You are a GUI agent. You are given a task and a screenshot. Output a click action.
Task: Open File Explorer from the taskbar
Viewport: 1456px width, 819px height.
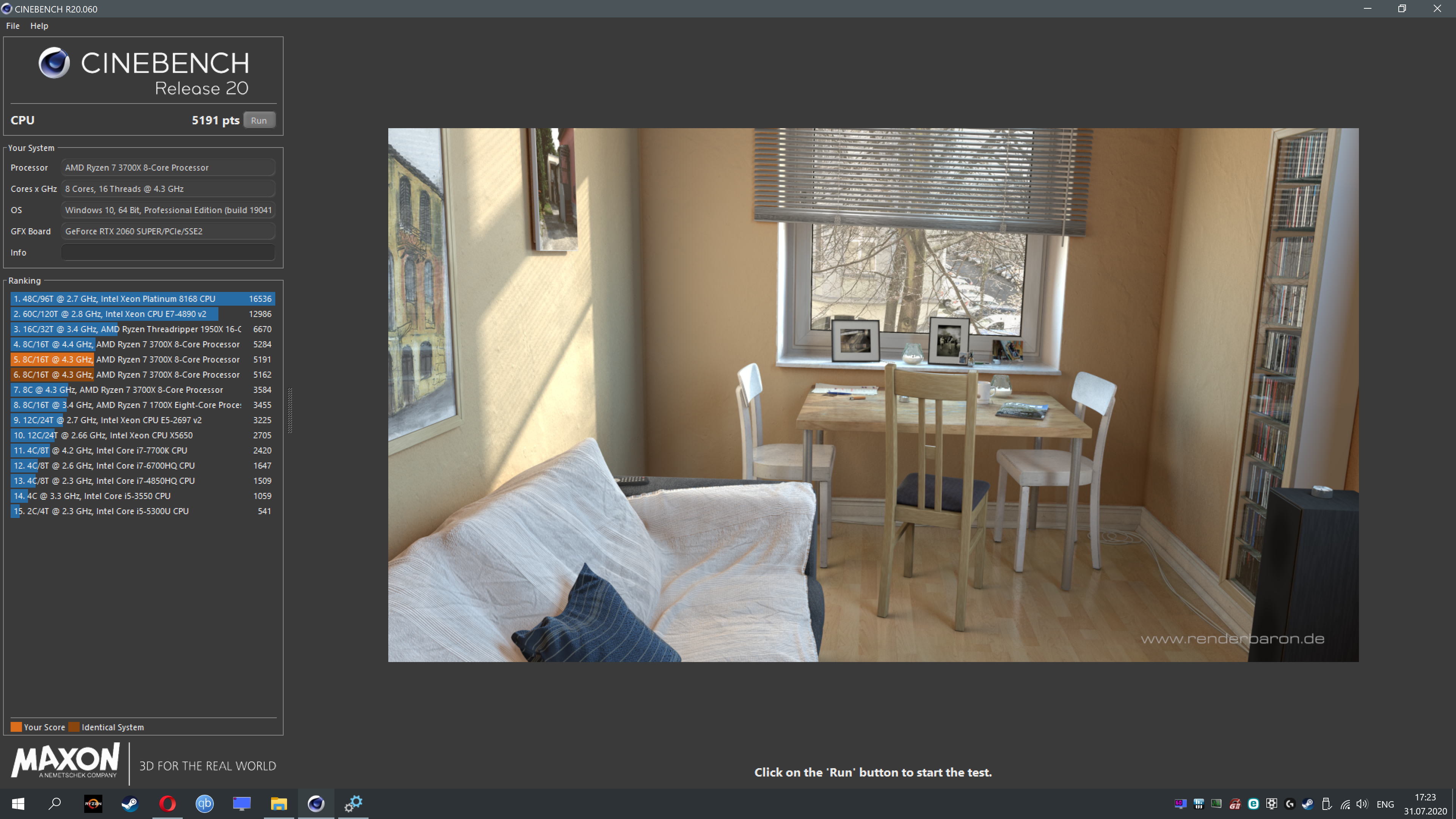point(279,804)
